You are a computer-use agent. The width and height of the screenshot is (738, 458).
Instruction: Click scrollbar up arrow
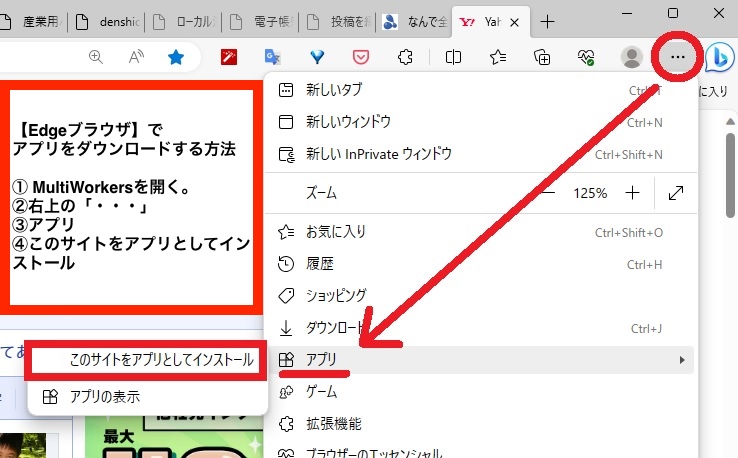tap(730, 121)
